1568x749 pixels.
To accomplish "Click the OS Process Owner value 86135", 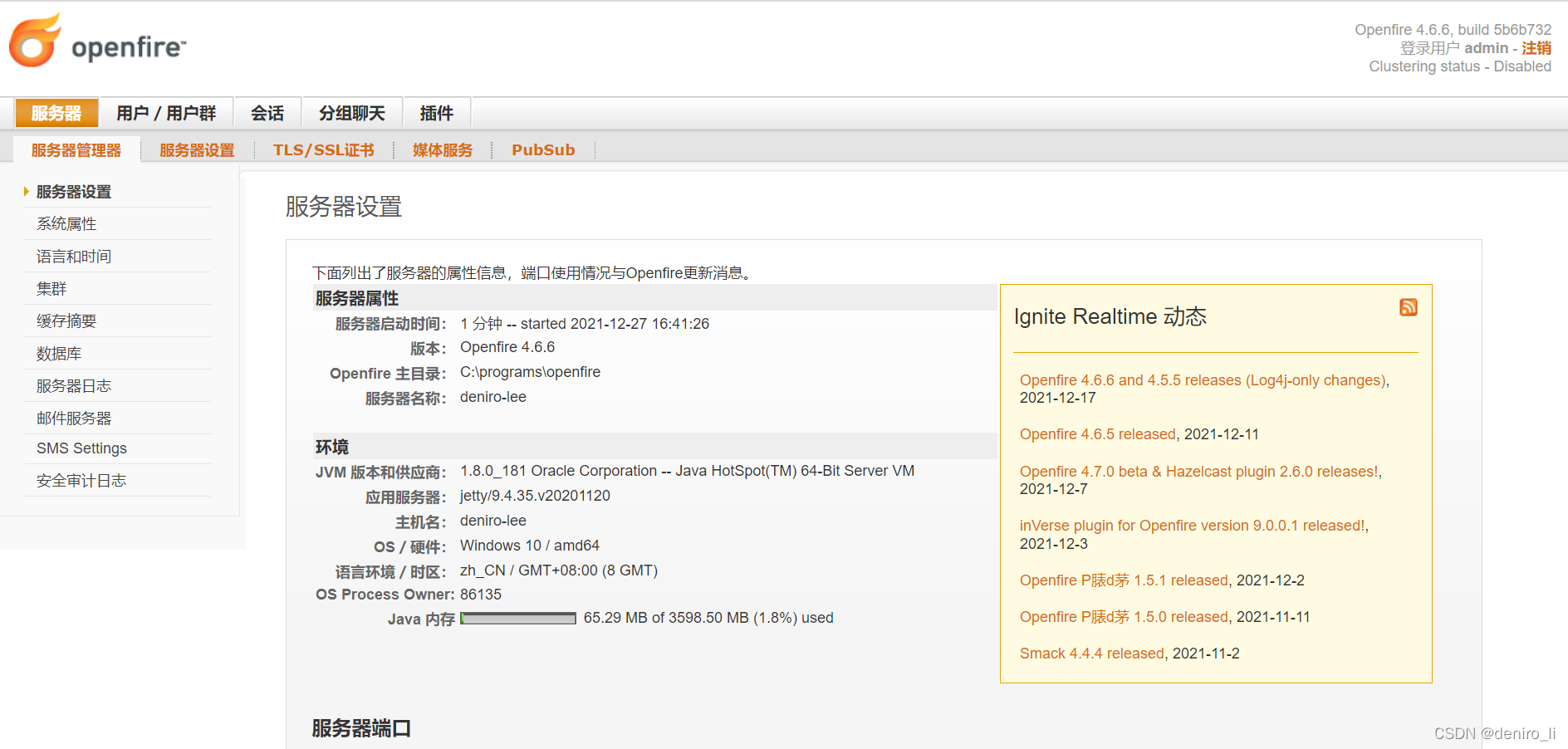I will click(x=481, y=595).
